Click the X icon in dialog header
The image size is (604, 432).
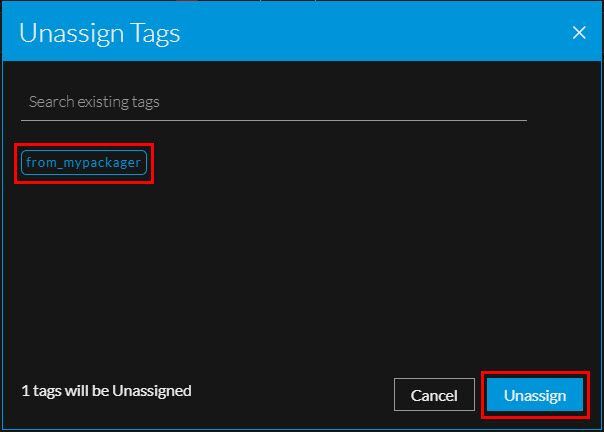point(579,32)
